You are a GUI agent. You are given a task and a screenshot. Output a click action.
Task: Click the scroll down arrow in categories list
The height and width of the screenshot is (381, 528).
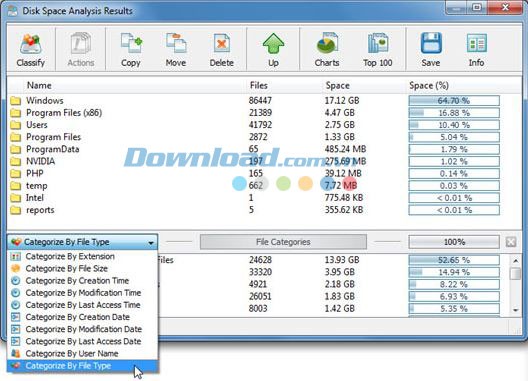click(x=516, y=310)
